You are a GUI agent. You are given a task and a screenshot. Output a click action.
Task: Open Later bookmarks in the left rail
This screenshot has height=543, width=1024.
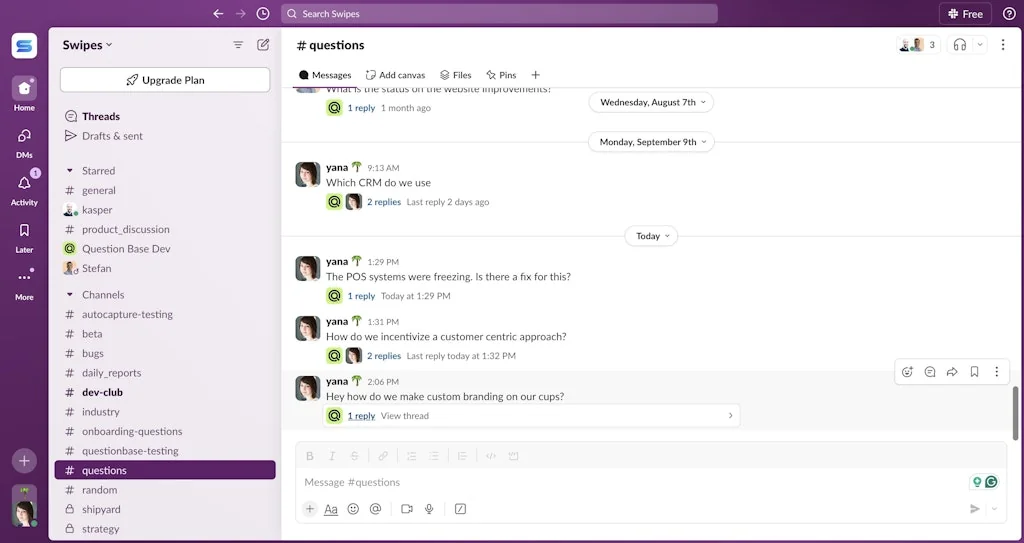pos(24,237)
